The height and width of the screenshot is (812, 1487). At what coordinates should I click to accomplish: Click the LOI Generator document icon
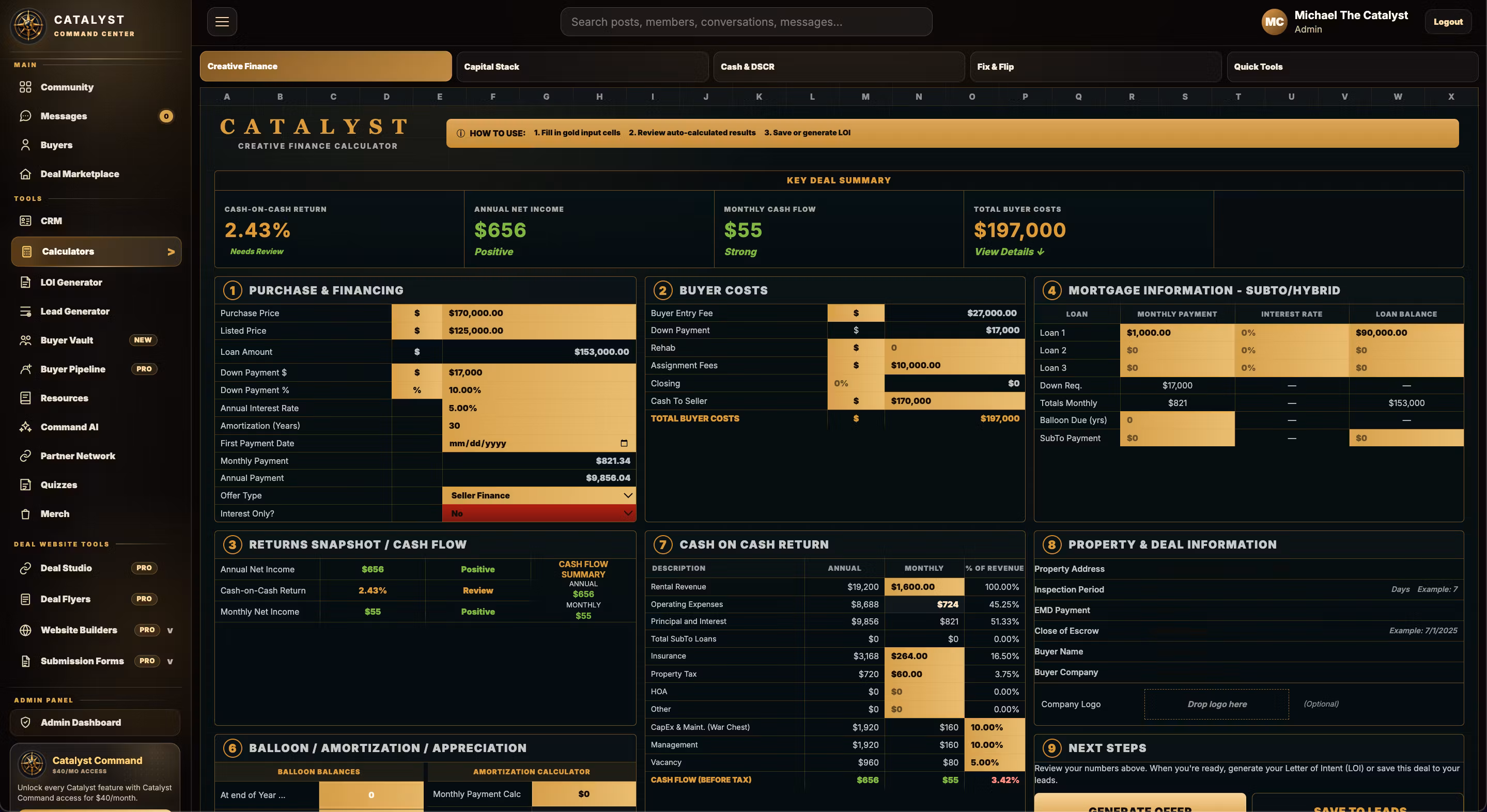click(x=25, y=282)
